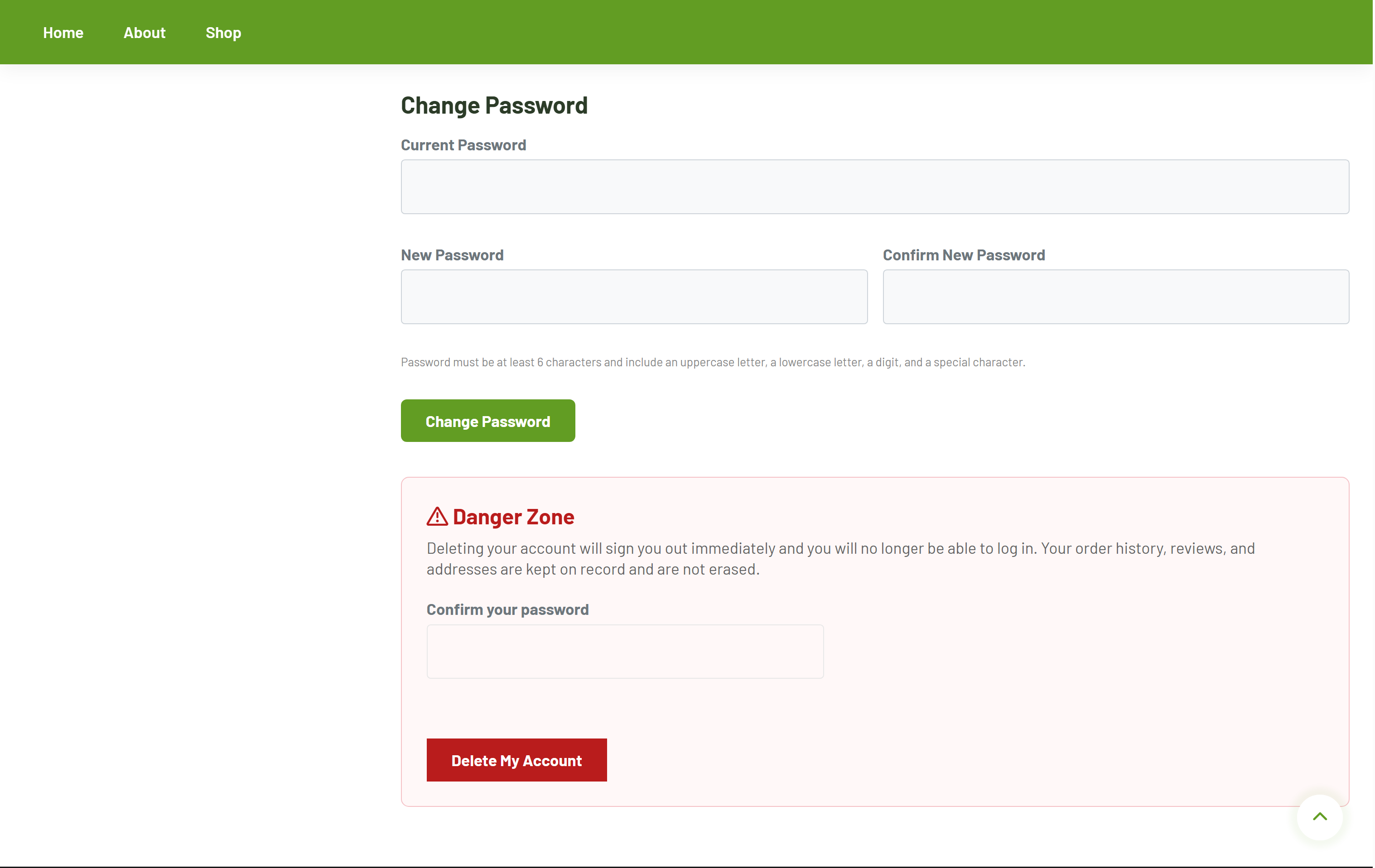Screen dimensions: 1375x868
Task: Focus the Confirm your password field
Action: [x=626, y=652]
